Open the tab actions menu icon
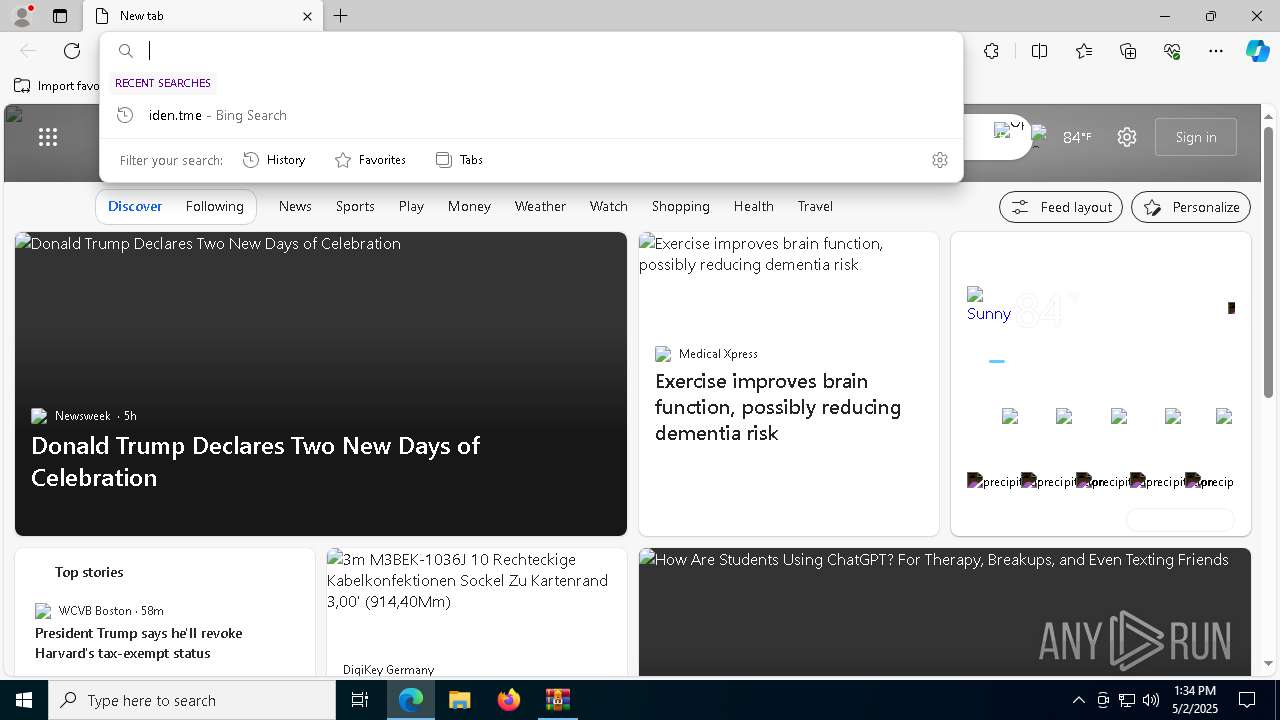This screenshot has width=1280, height=720. tap(60, 16)
